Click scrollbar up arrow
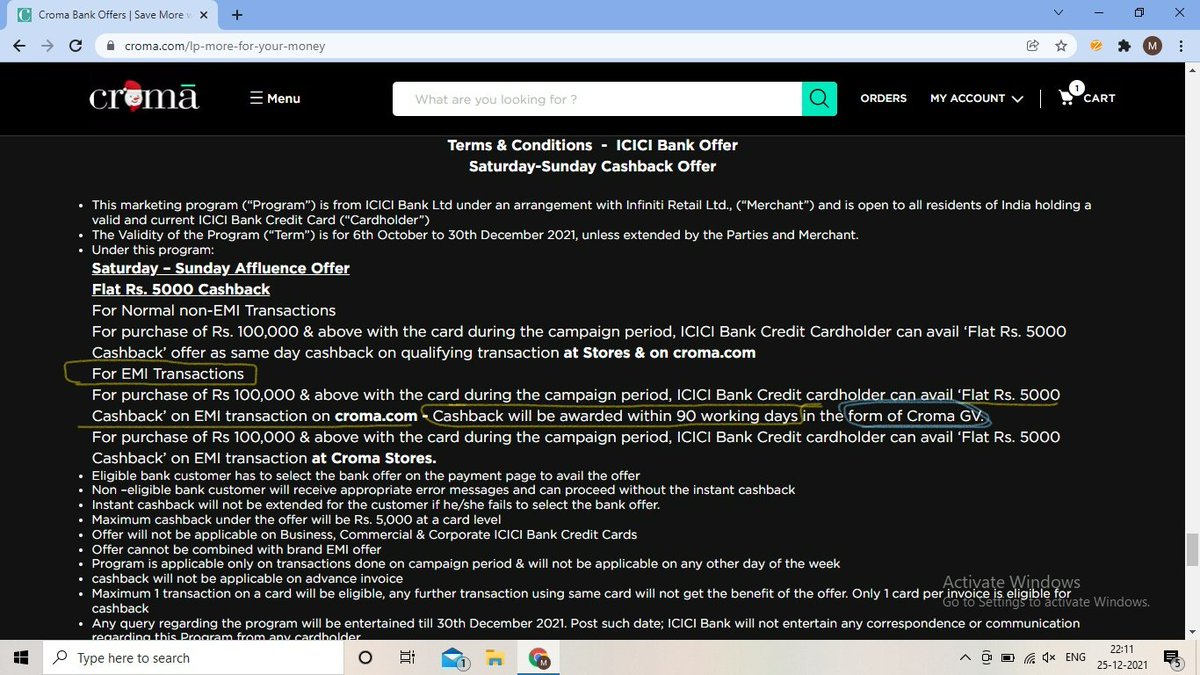Viewport: 1200px width, 675px height. pos(1192,70)
